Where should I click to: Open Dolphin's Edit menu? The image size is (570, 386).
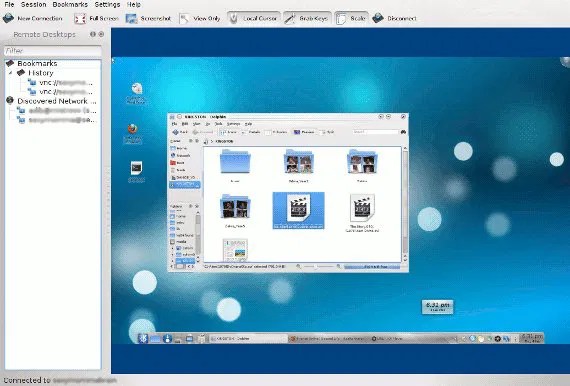pyautogui.click(x=185, y=124)
